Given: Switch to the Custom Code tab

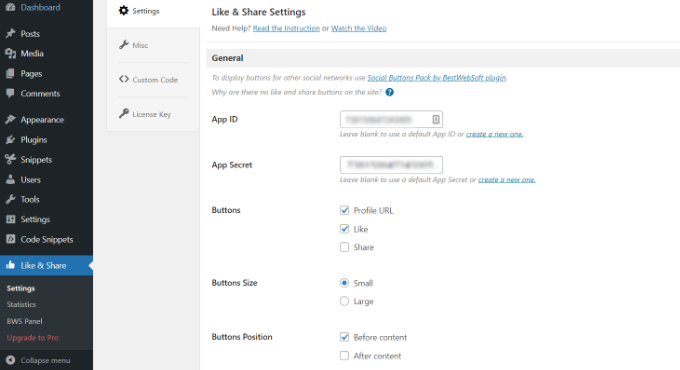Looking at the screenshot, I should pyautogui.click(x=153, y=80).
